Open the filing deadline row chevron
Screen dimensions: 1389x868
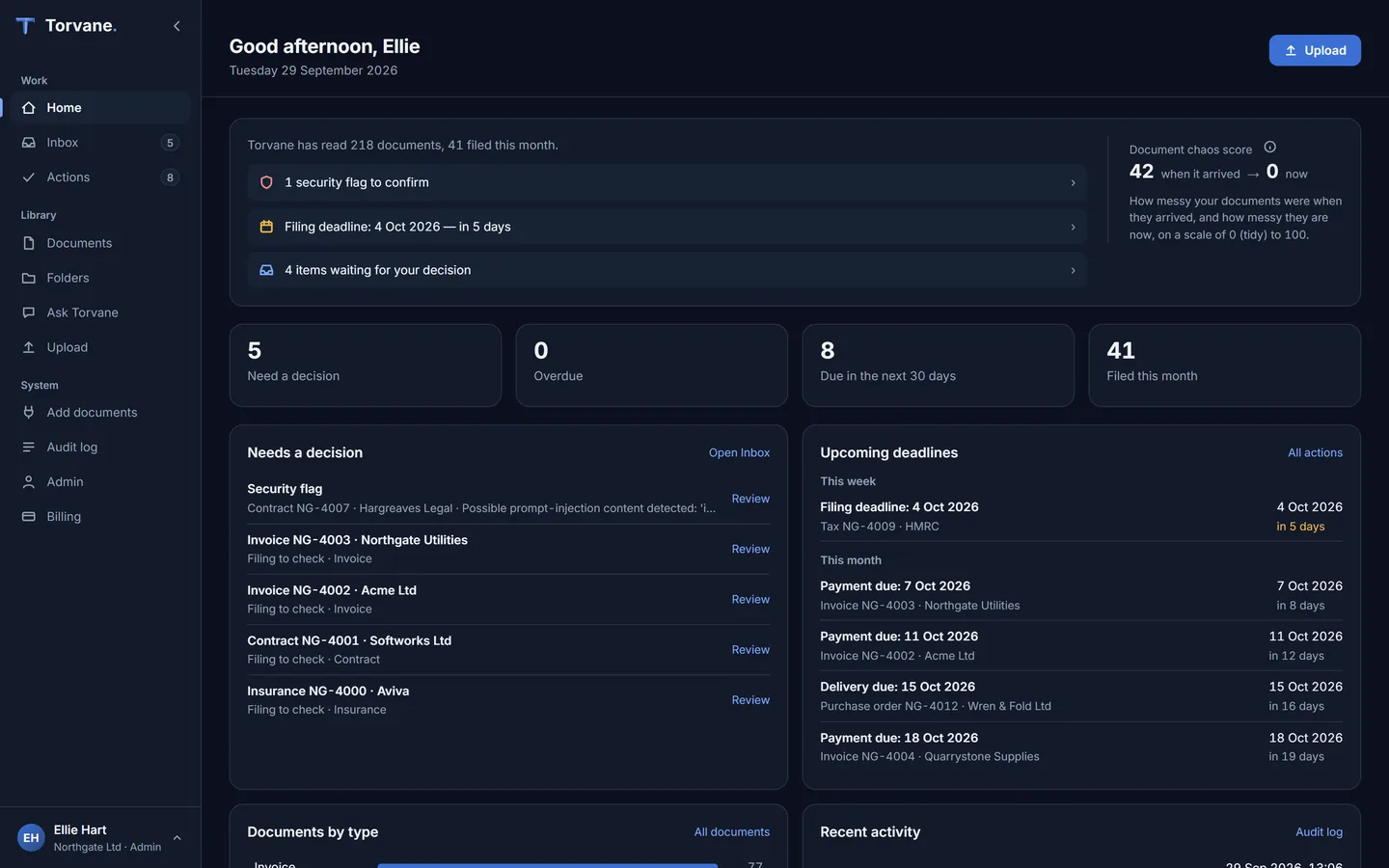[1073, 227]
